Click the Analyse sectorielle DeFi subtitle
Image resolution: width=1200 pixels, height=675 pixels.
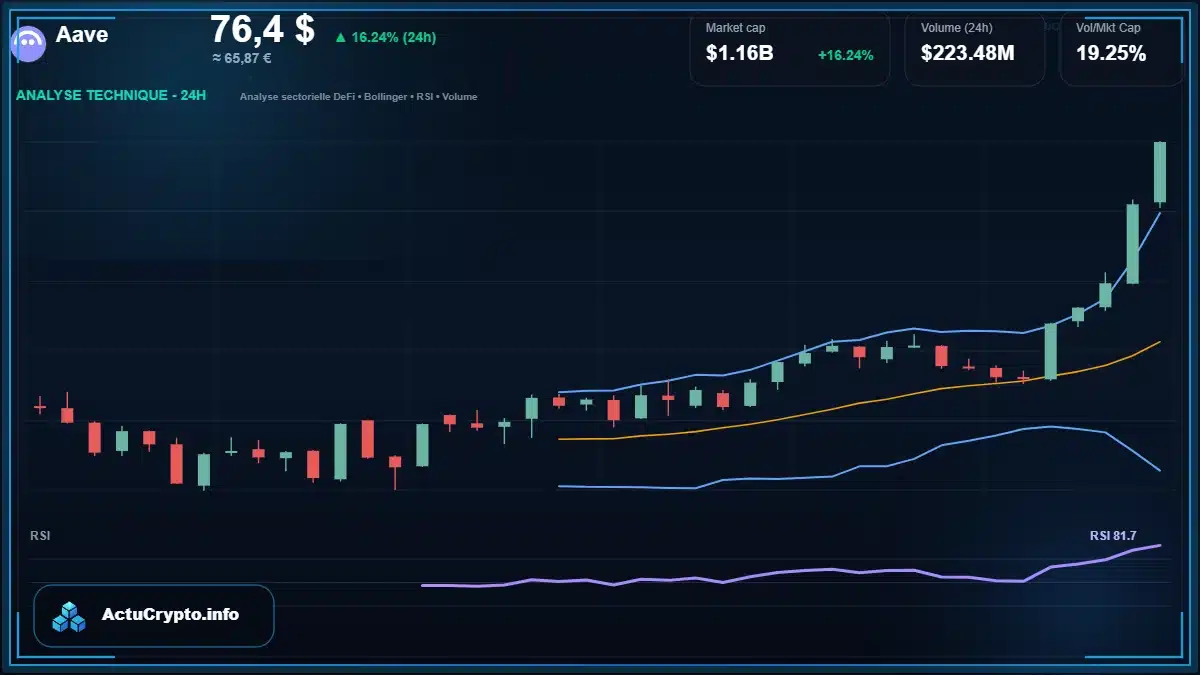pos(358,97)
